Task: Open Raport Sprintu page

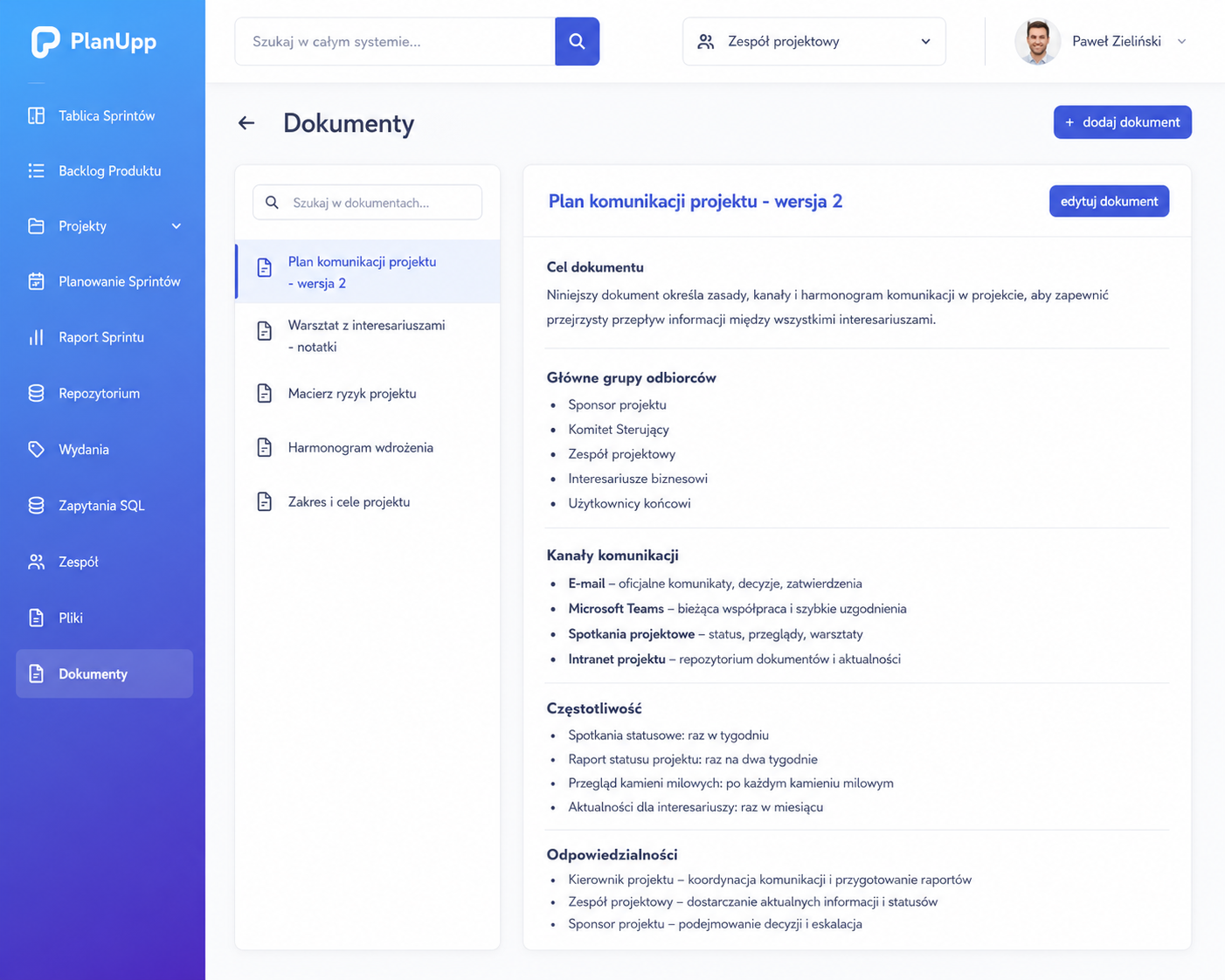Action: pos(104,337)
